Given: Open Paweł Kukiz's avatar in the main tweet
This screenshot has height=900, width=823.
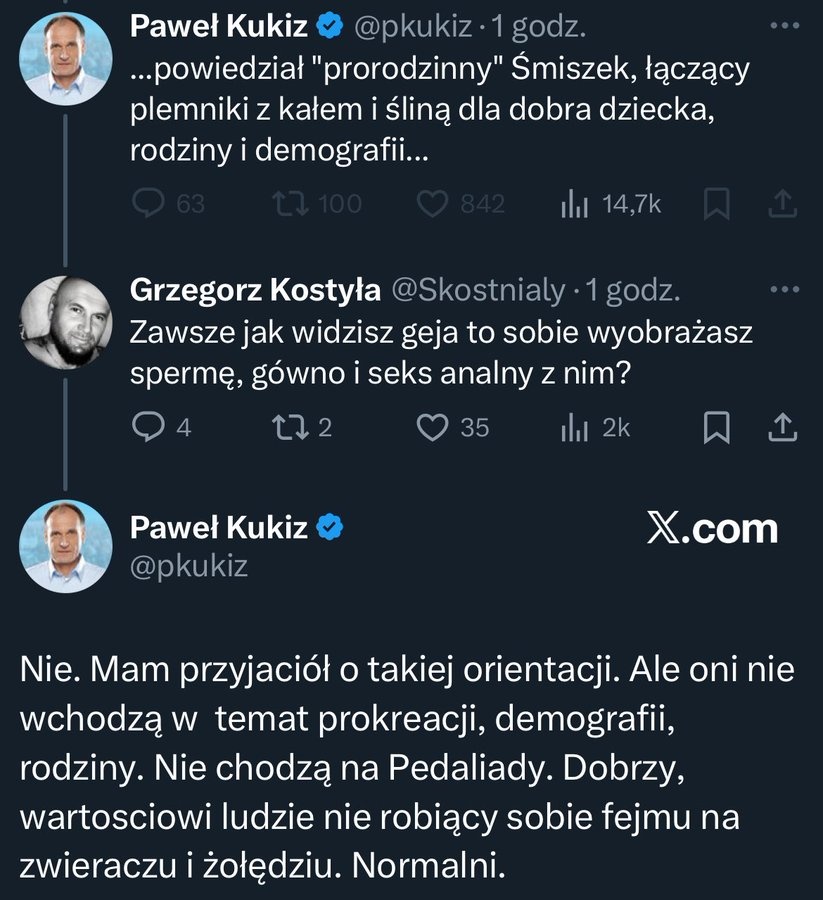Looking at the screenshot, I should (66, 546).
